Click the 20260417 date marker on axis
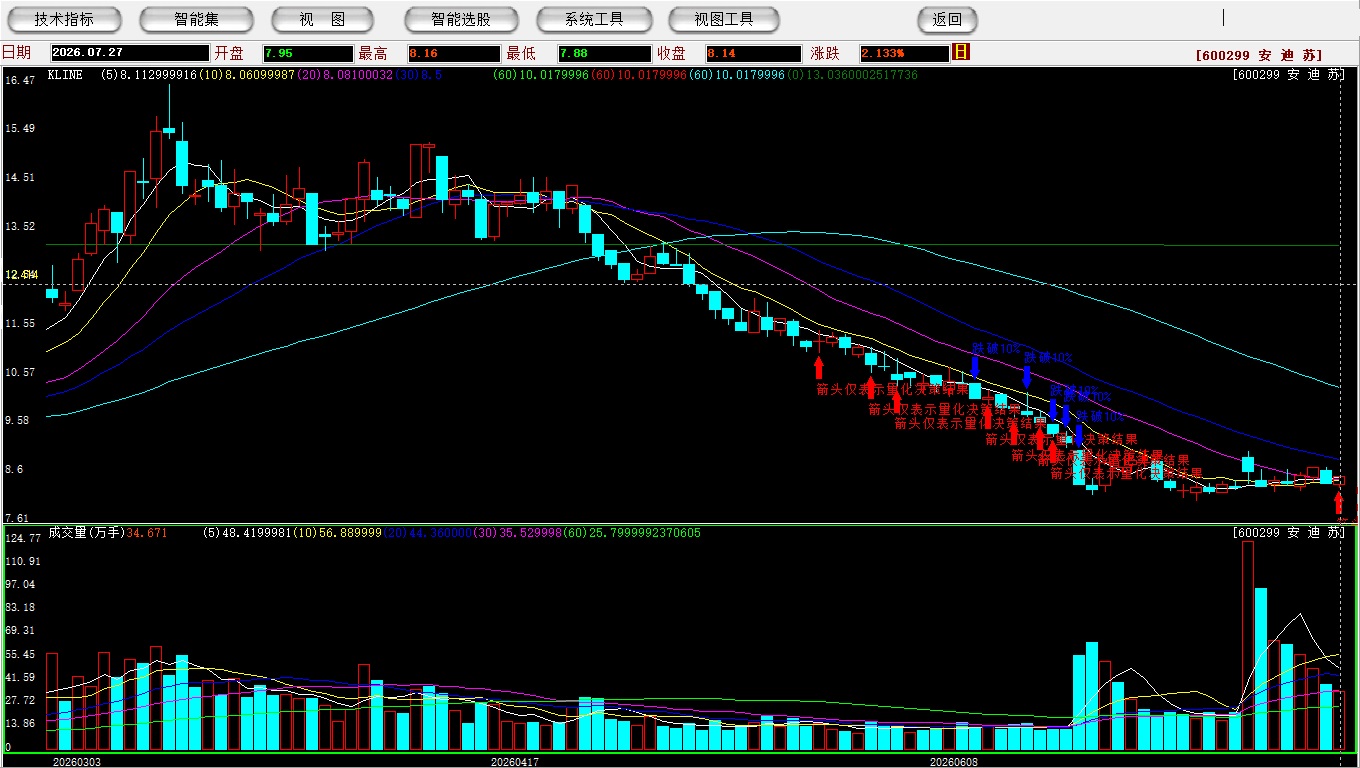Viewport: 1360px width, 768px height. point(516,761)
